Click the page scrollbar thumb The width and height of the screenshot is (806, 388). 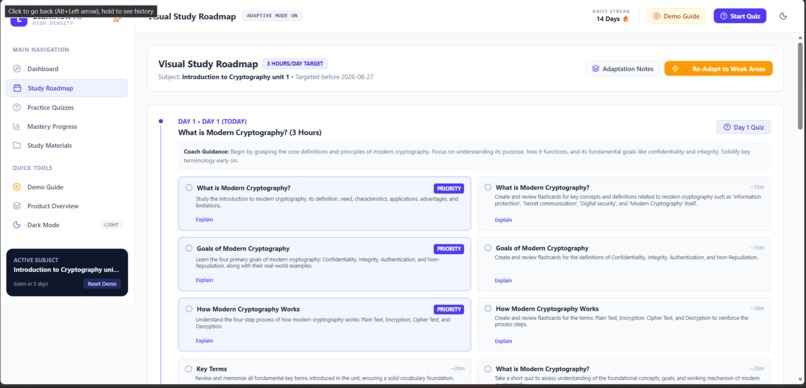(x=800, y=86)
